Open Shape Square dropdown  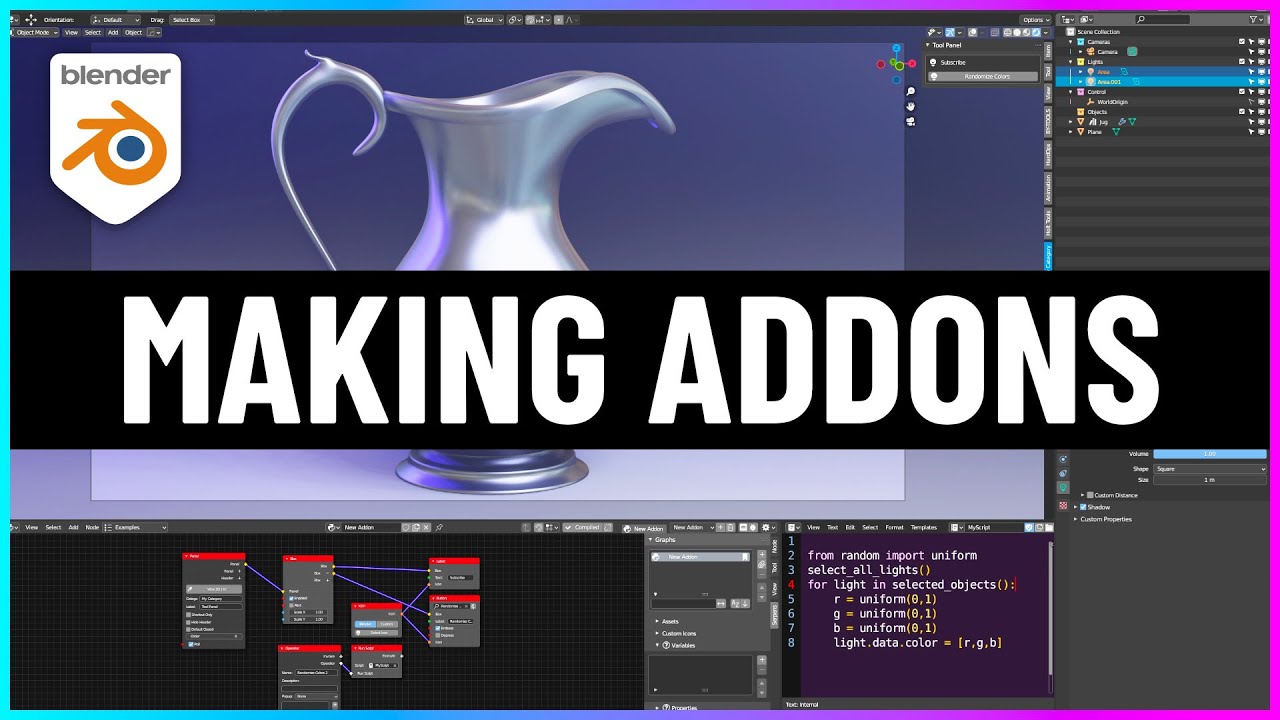[1210, 468]
